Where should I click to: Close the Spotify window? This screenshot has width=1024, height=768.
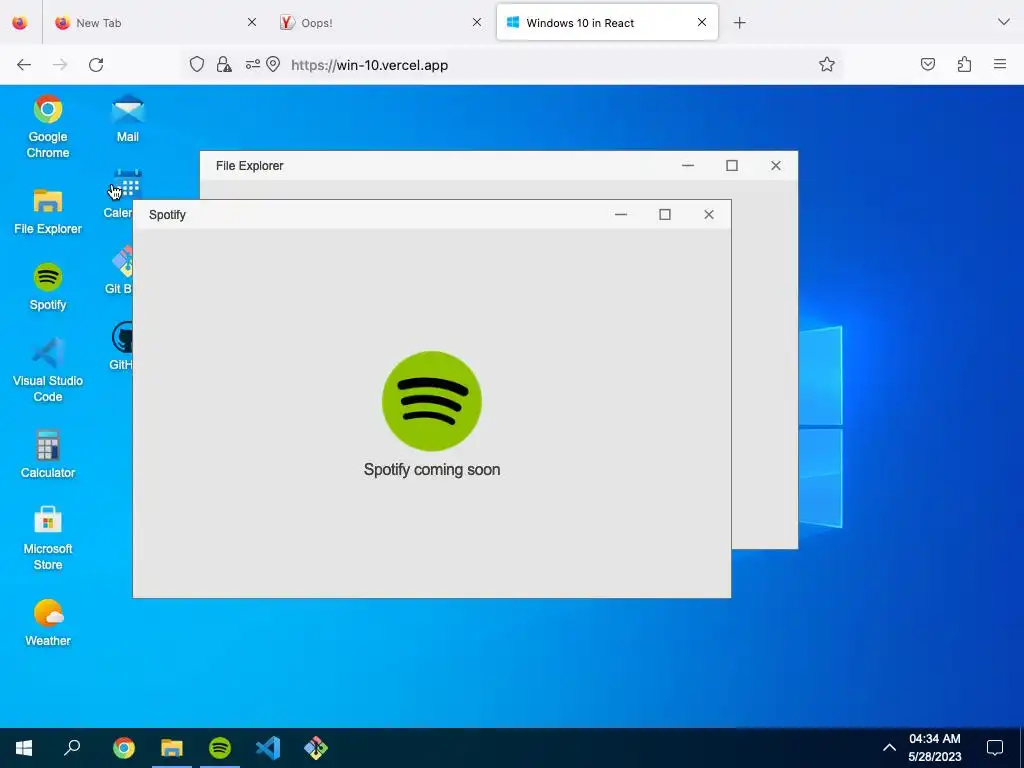[709, 215]
